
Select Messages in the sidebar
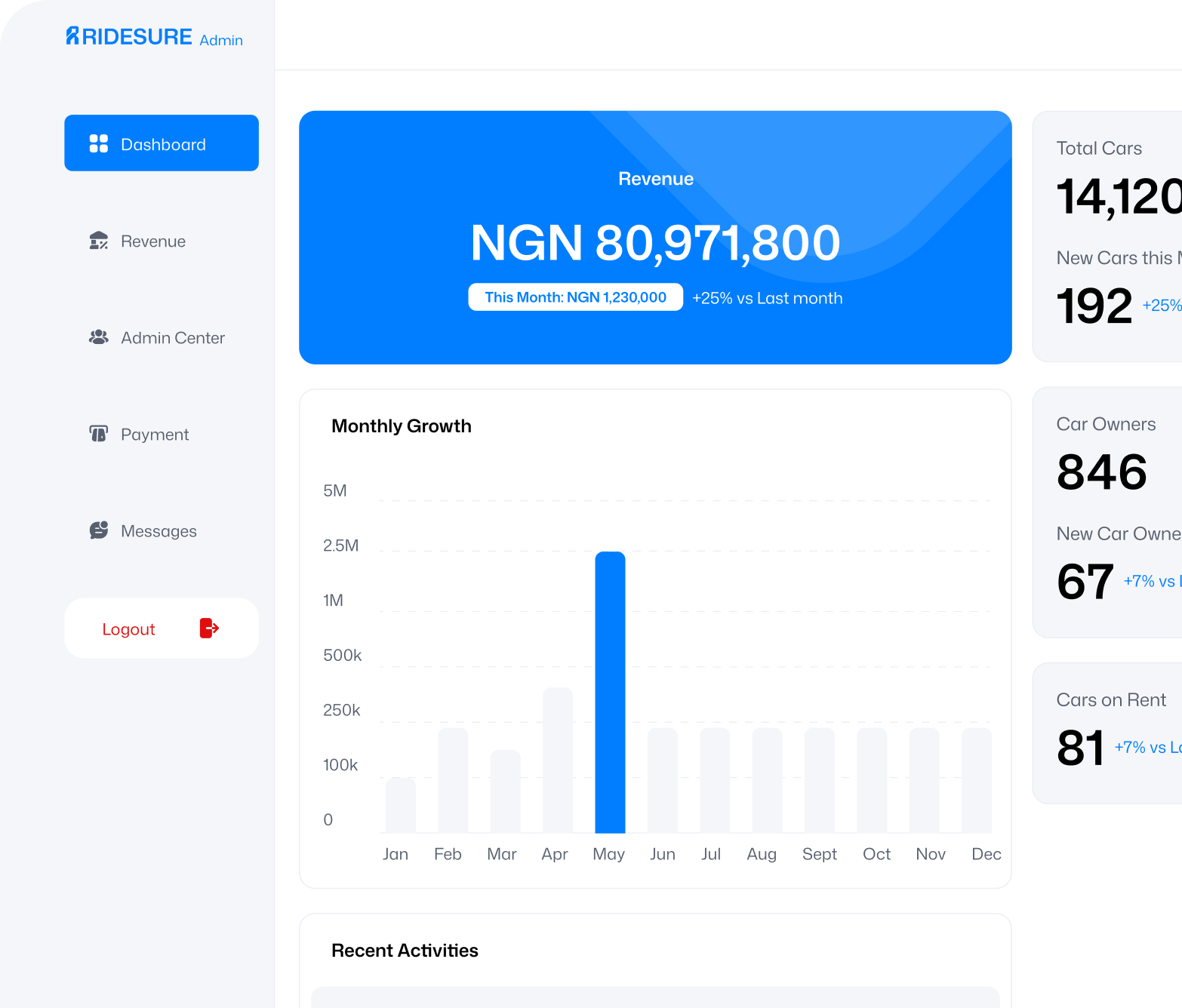[159, 531]
